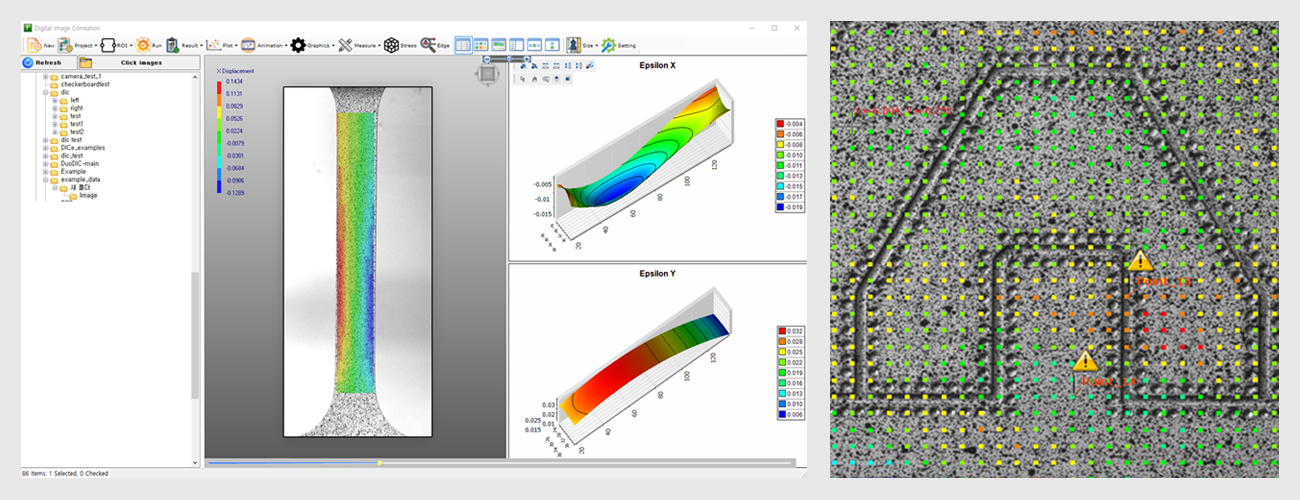The width and height of the screenshot is (1300, 500).
Task: Expand the camera_test_1 folder
Action: pyautogui.click(x=45, y=76)
